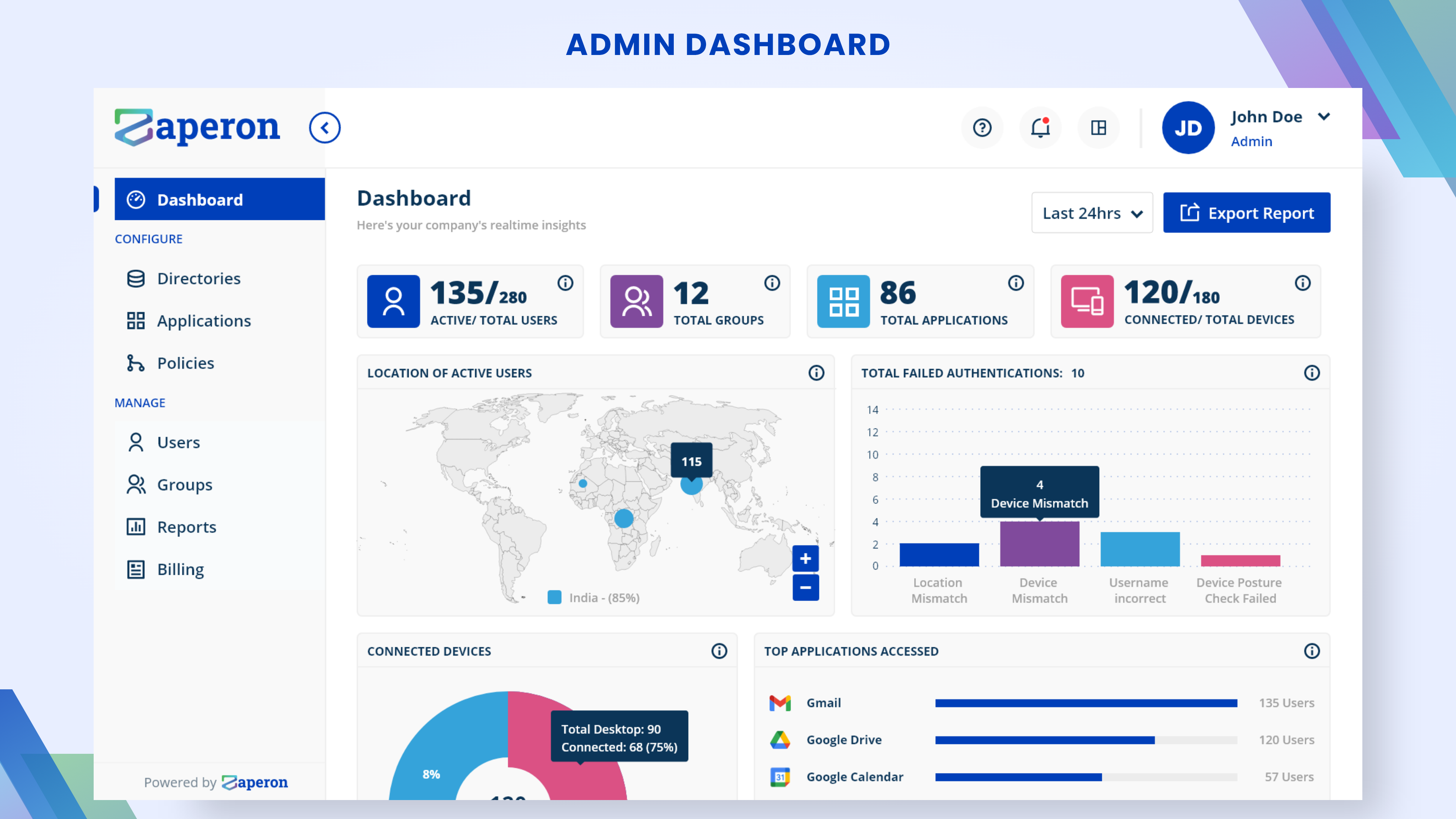
Task: Click info icon on Failed Authentications panel
Action: point(1311,373)
